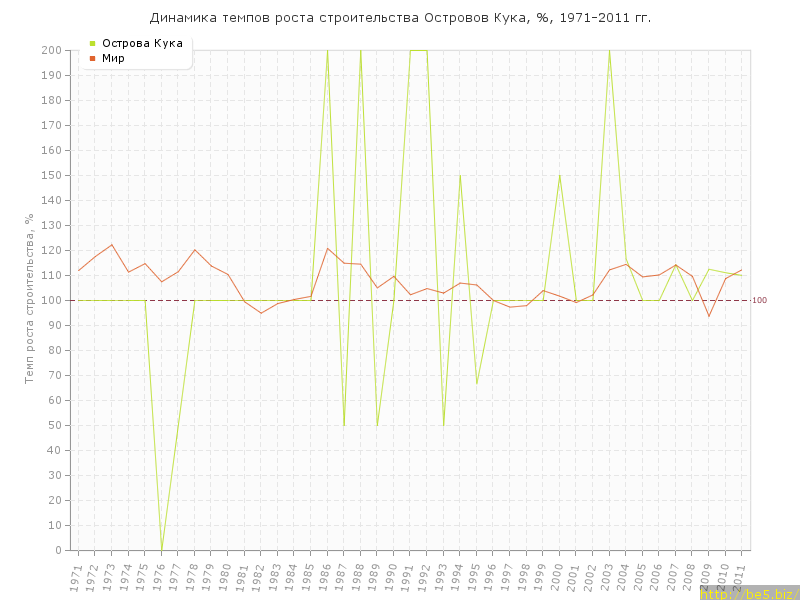Click the chart title about Островов Кука
This screenshot has height=600, width=800.
[x=400, y=18]
